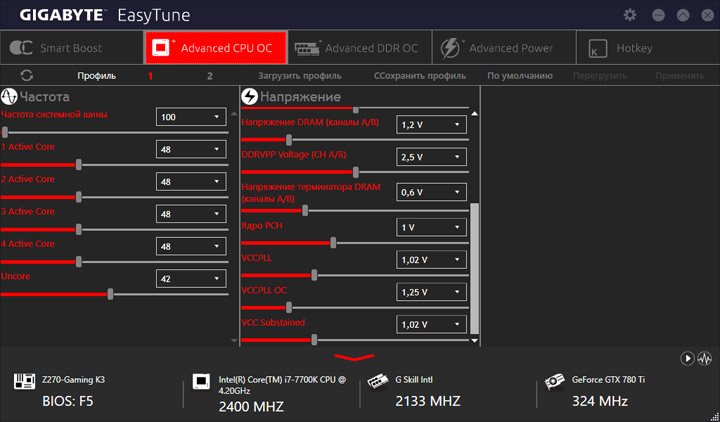This screenshot has width=720, height=422.
Task: Click the play button icon at bottom right
Action: [687, 358]
